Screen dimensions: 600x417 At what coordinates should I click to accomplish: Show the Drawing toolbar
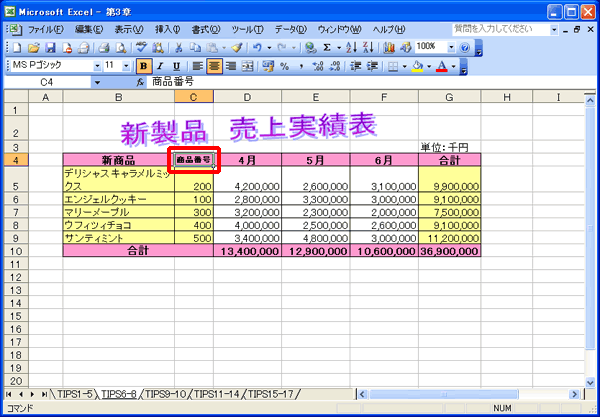405,47
